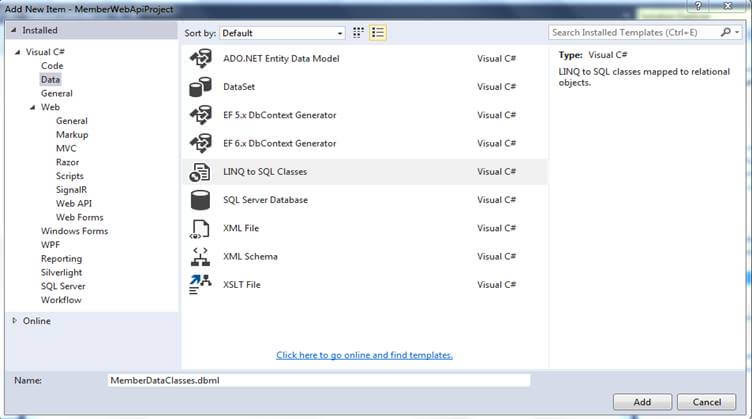This screenshot has width=752, height=419.
Task: Select the Code category
Action: (52, 66)
